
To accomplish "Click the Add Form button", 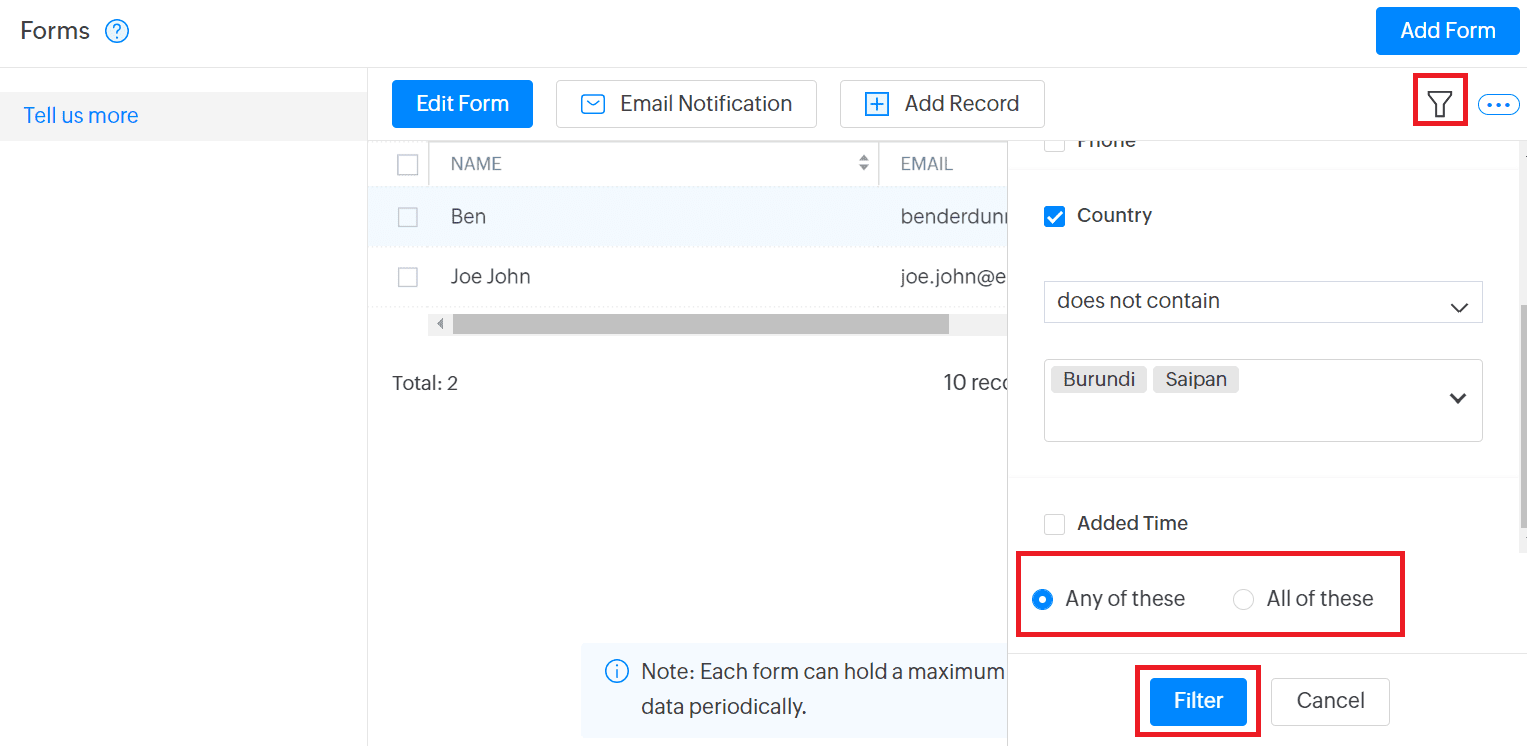I will [x=1447, y=31].
